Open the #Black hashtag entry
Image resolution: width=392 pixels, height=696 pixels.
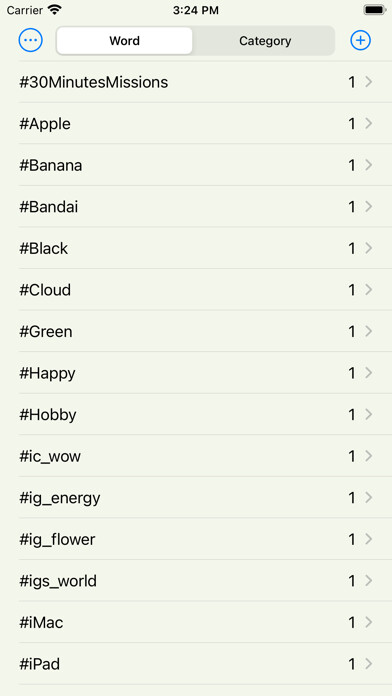coord(205,248)
